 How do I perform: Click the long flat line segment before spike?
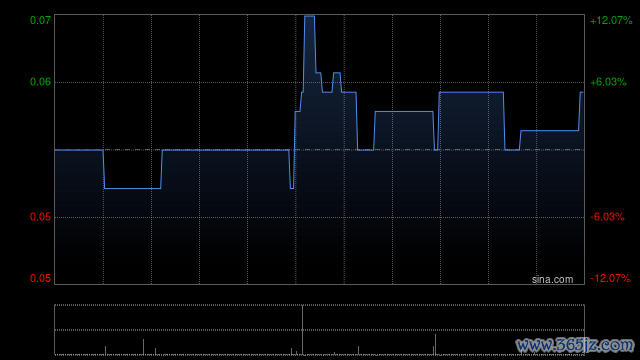(x=226, y=150)
